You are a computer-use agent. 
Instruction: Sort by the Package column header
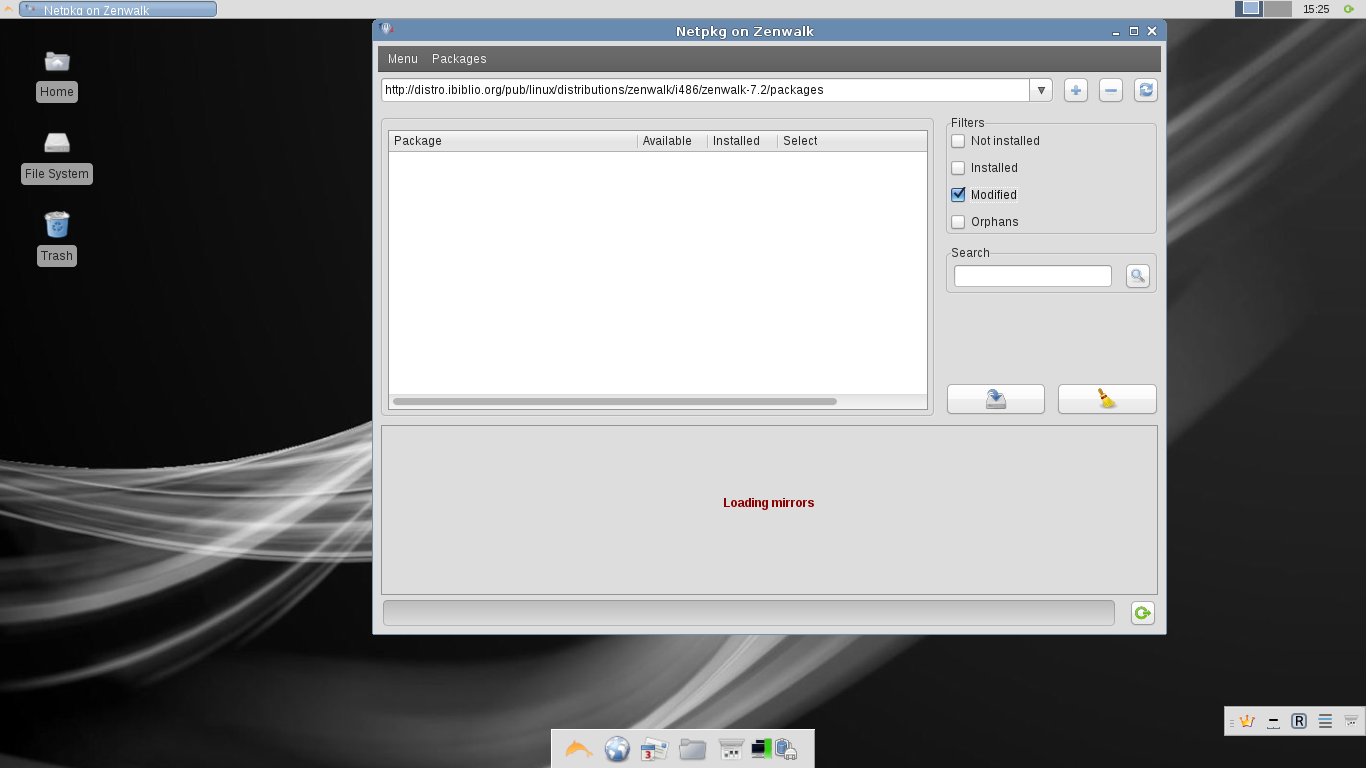(513, 141)
